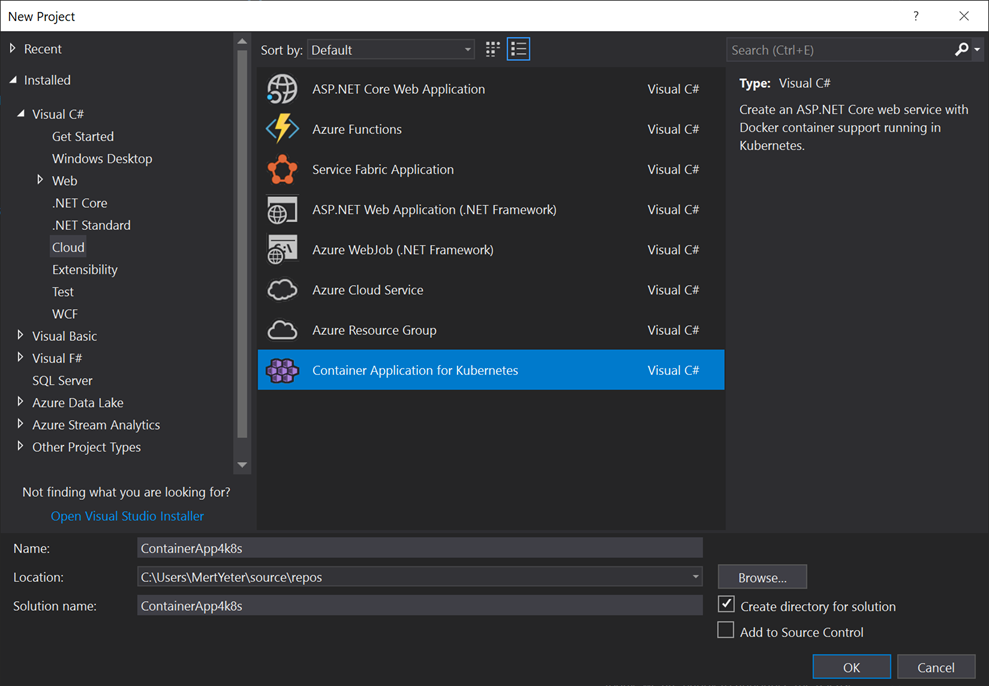The width and height of the screenshot is (989, 686).
Task: Select ASP.NET Core Web Application name
Action: [x=399, y=89]
